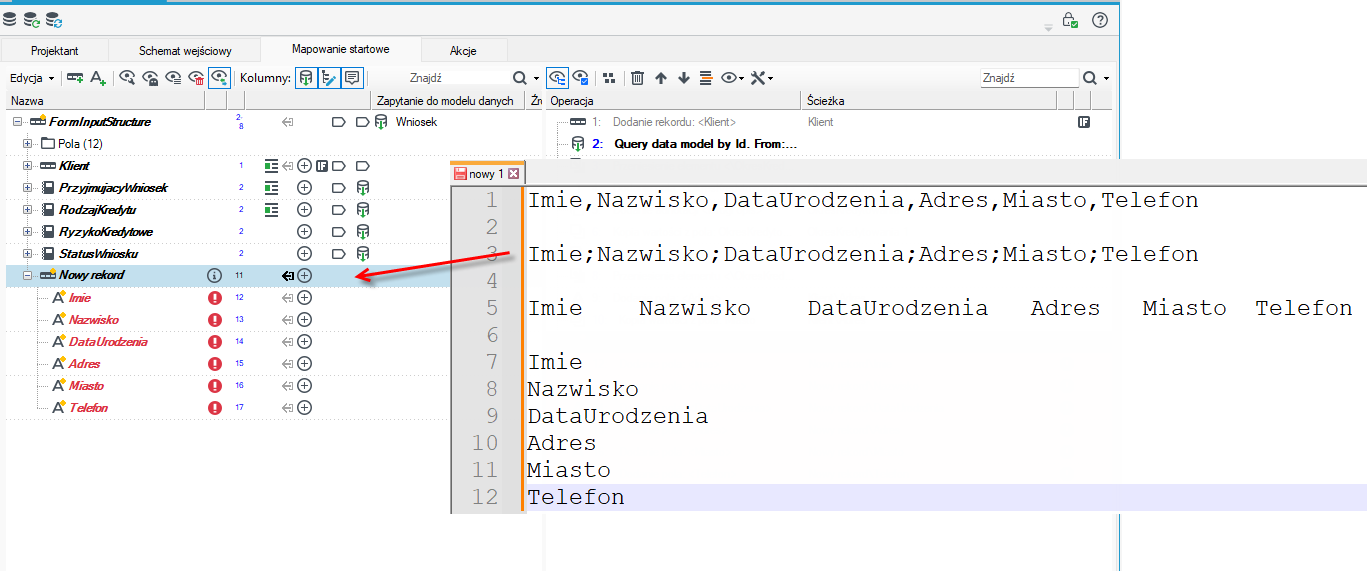Open the Edycja dropdown menu
This screenshot has width=1367, height=571.
(x=32, y=77)
